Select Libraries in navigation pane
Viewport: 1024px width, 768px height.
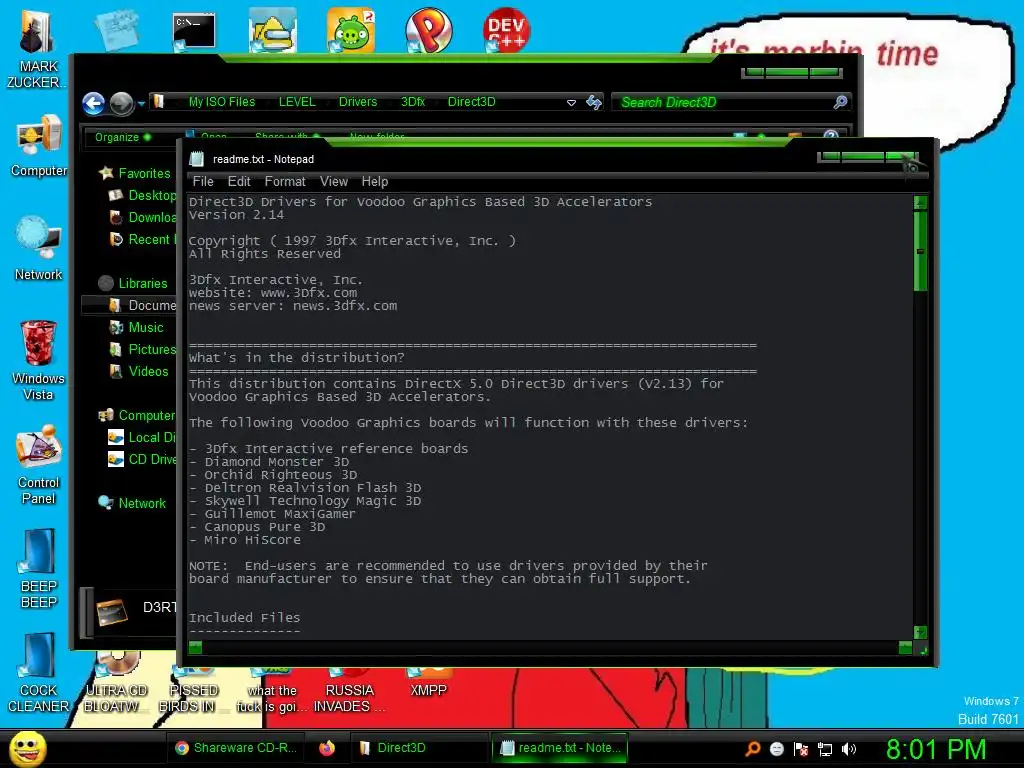[133, 283]
